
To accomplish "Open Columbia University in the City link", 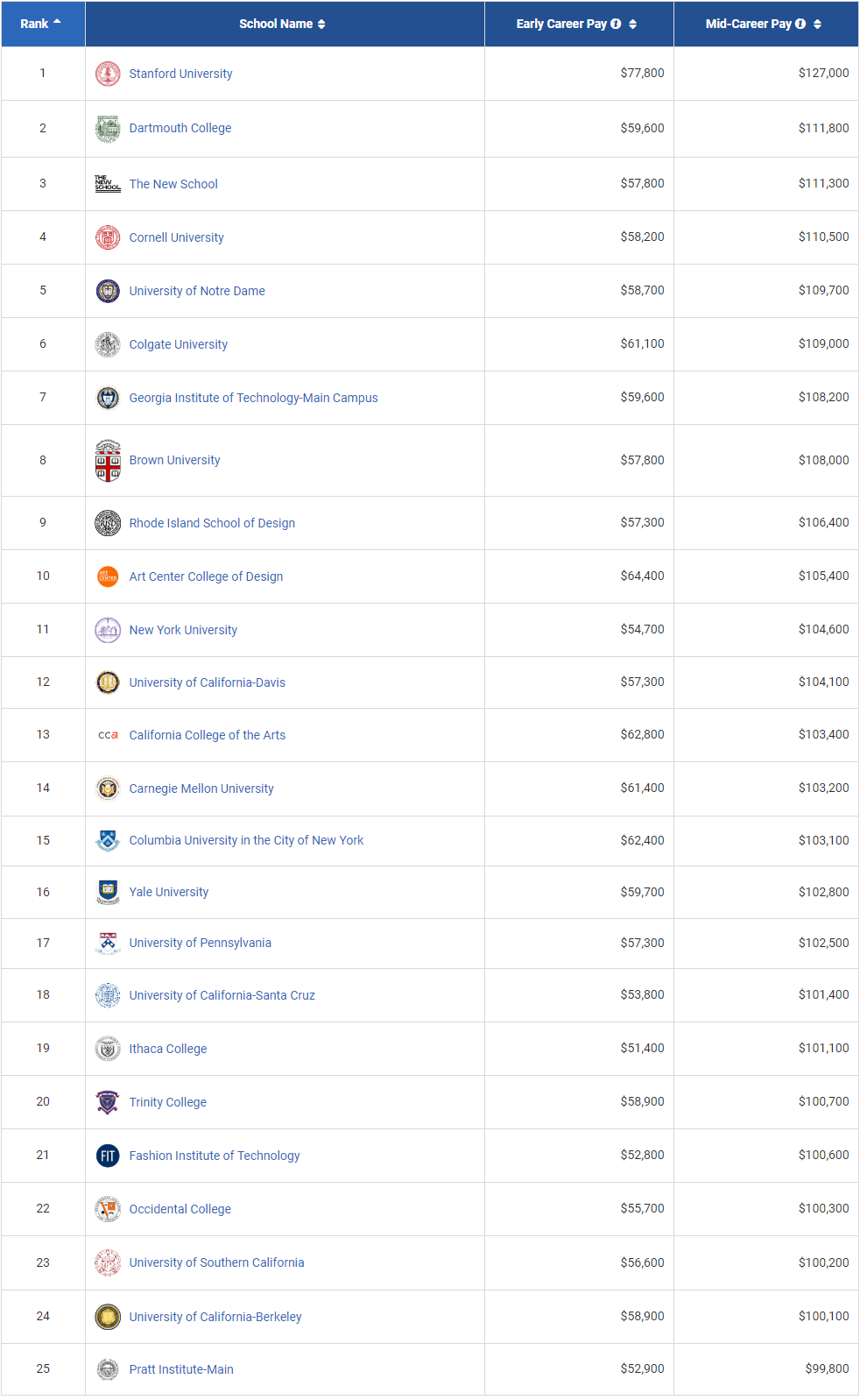I will [x=246, y=840].
